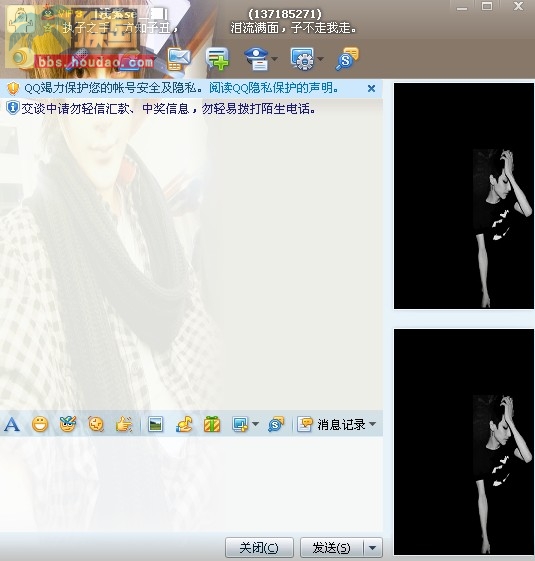Click the lower own photo on right
Screen dimensions: 535x561
464,442
